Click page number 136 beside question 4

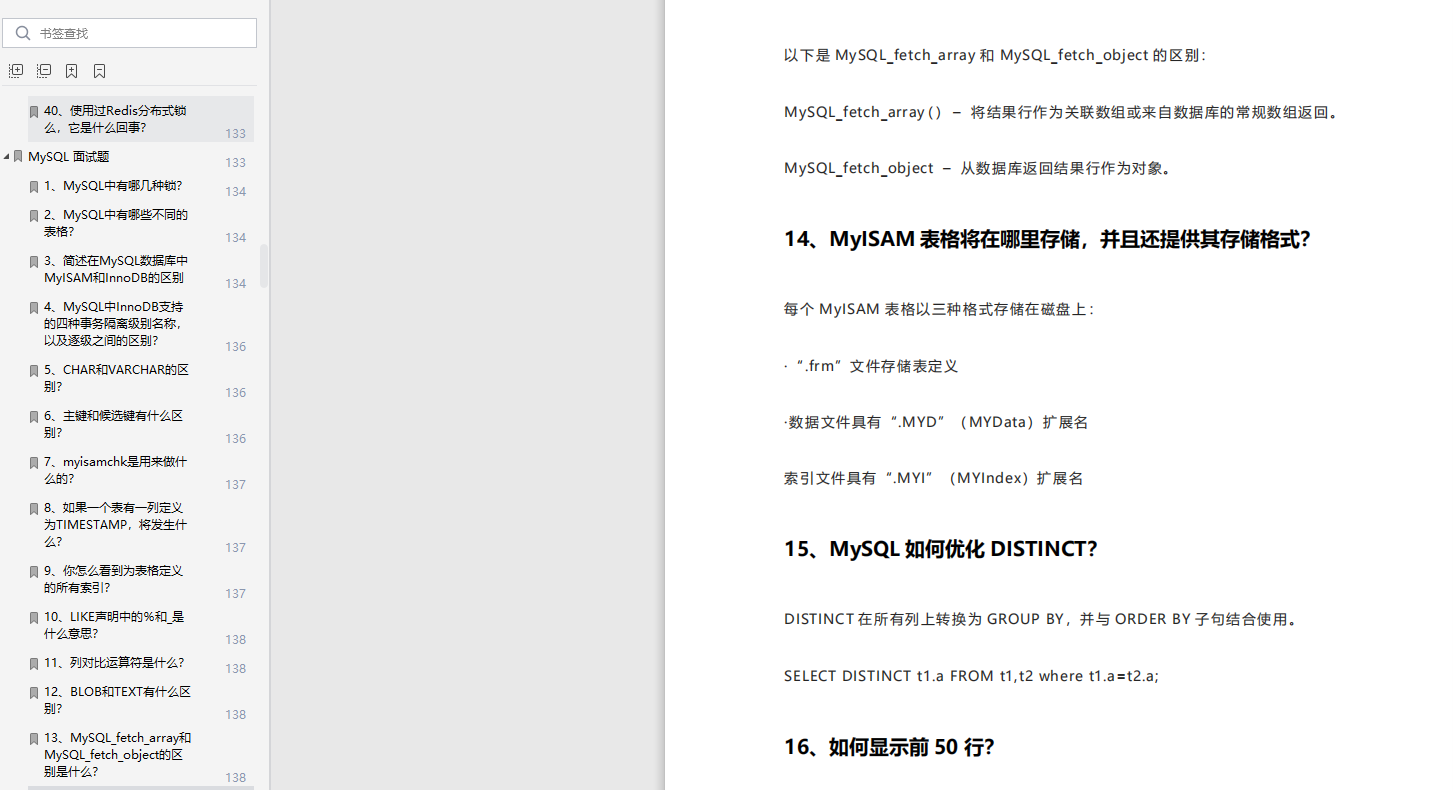(235, 346)
